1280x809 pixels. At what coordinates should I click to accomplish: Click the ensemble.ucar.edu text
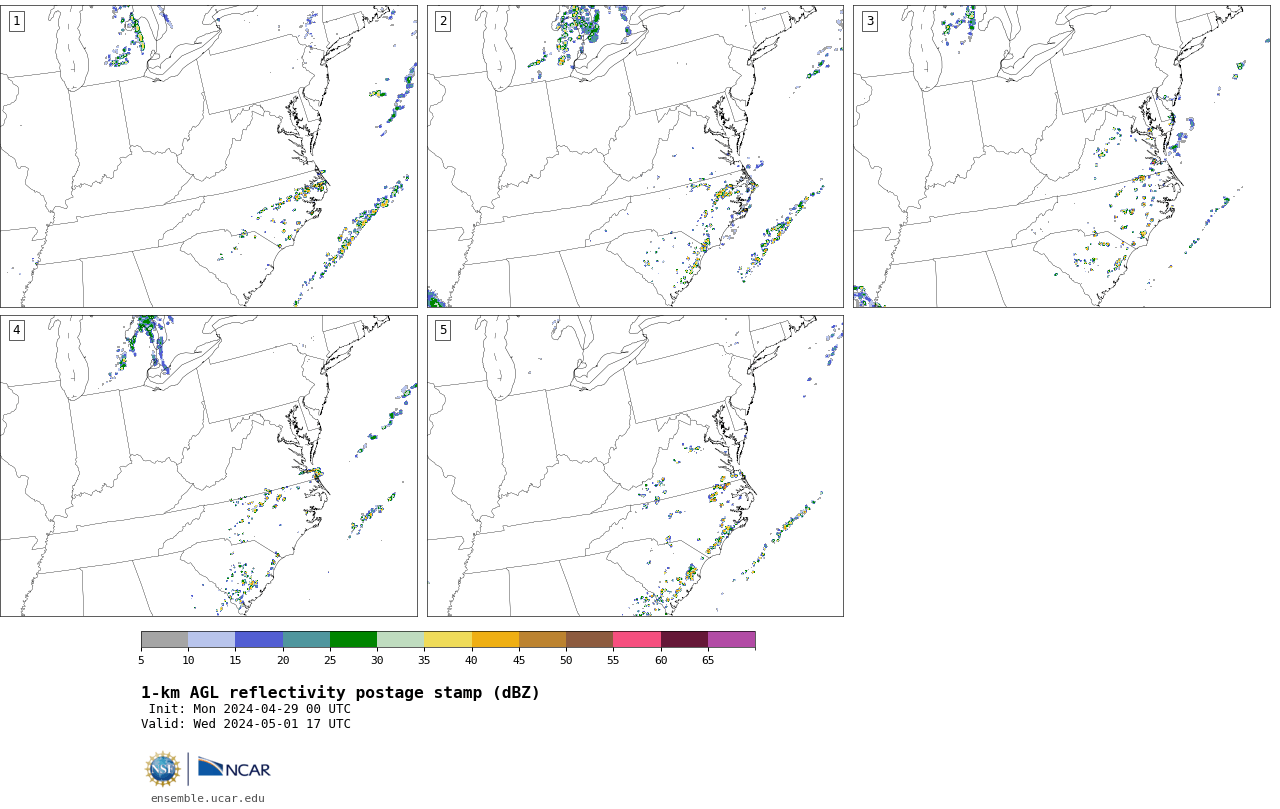click(208, 798)
